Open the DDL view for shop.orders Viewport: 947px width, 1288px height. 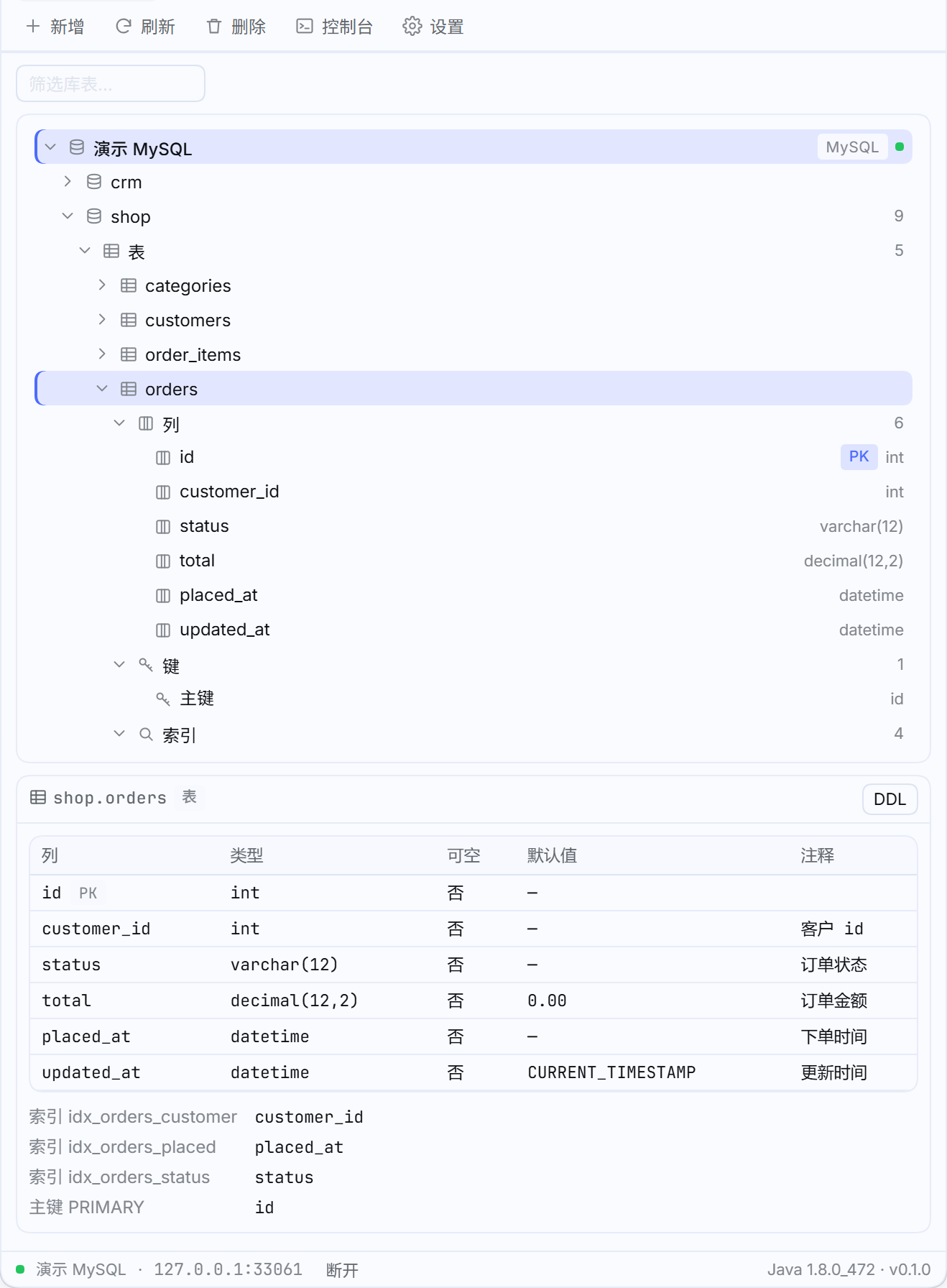click(890, 799)
